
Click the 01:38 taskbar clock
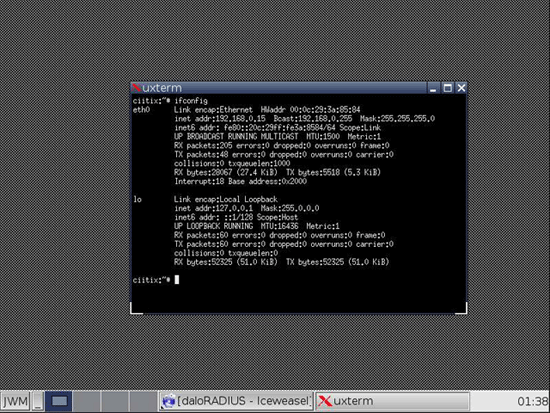pyautogui.click(x=532, y=401)
